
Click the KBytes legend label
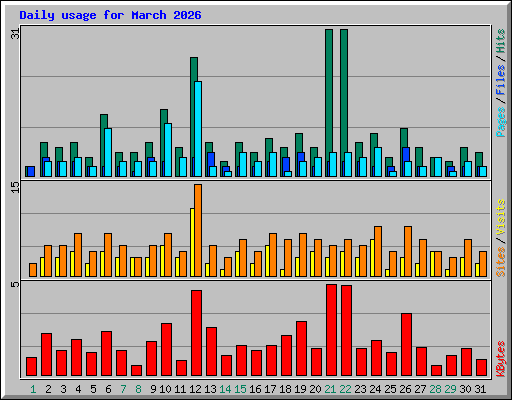(x=501, y=359)
